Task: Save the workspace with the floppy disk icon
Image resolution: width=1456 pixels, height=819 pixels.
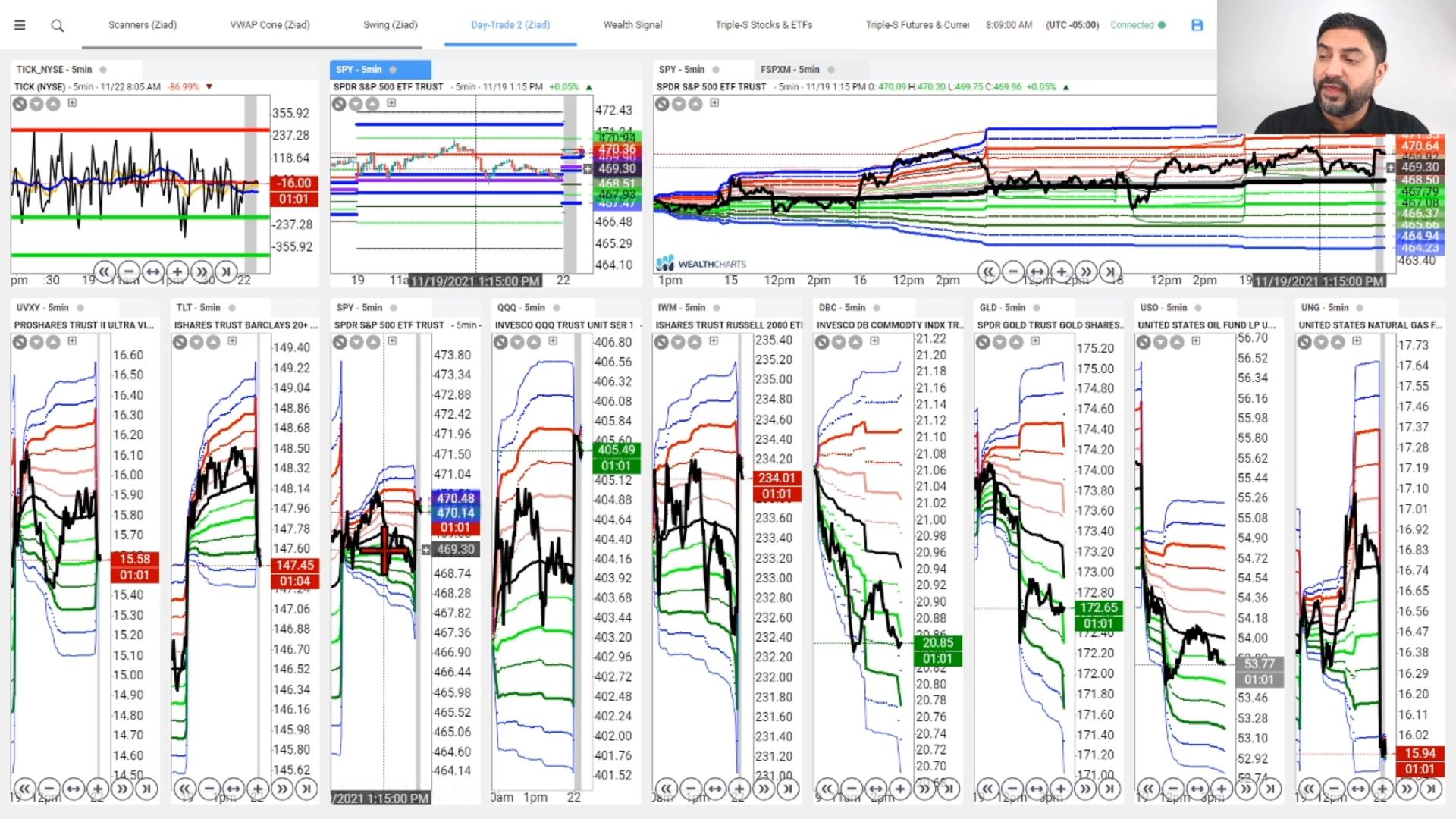Action: tap(1197, 25)
